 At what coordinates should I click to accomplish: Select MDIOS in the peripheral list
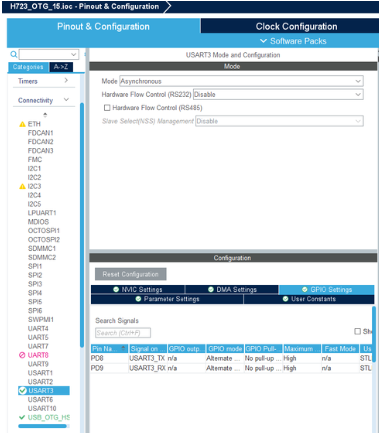click(38, 222)
